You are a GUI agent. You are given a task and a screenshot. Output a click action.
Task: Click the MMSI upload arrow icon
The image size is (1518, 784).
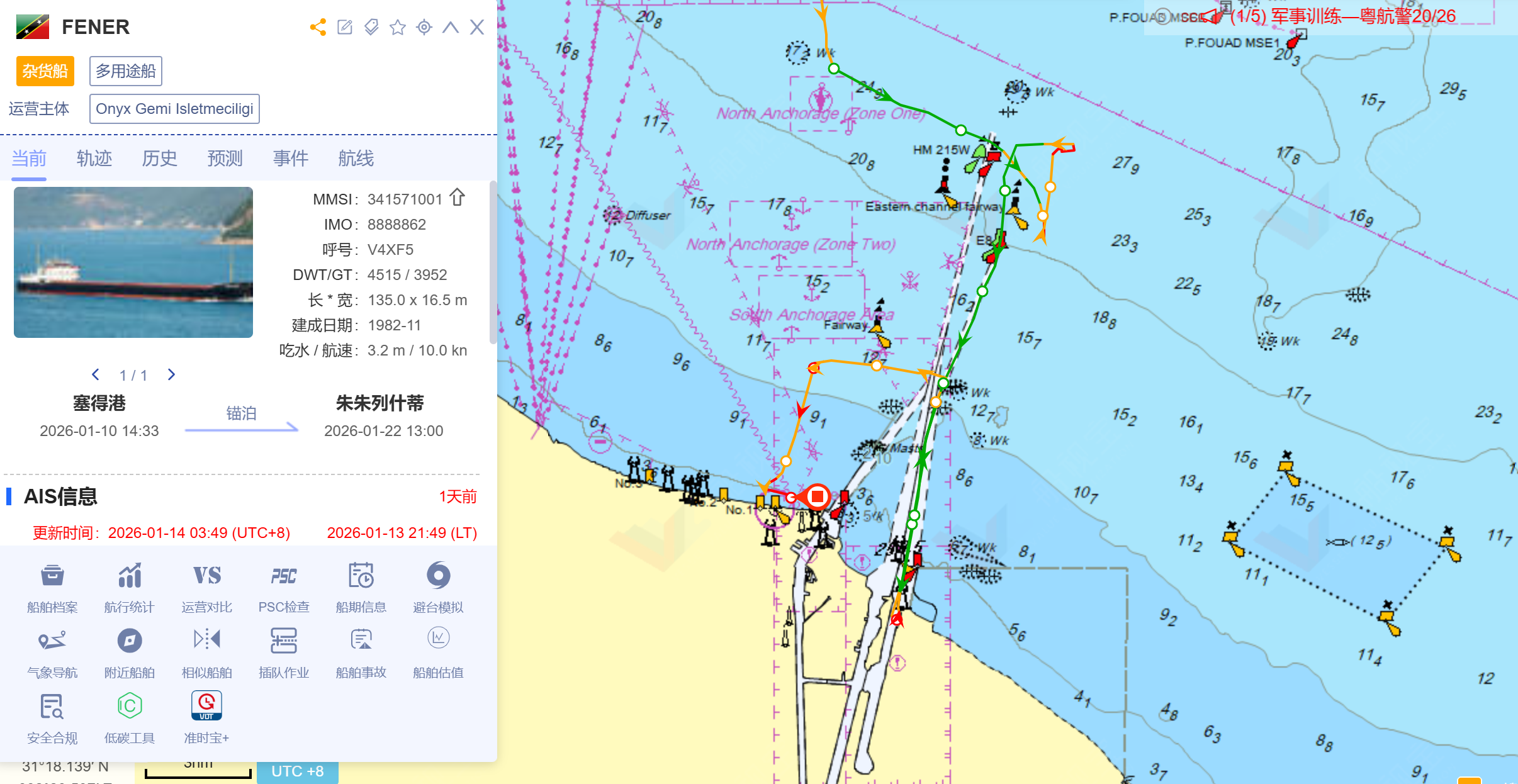(x=458, y=198)
